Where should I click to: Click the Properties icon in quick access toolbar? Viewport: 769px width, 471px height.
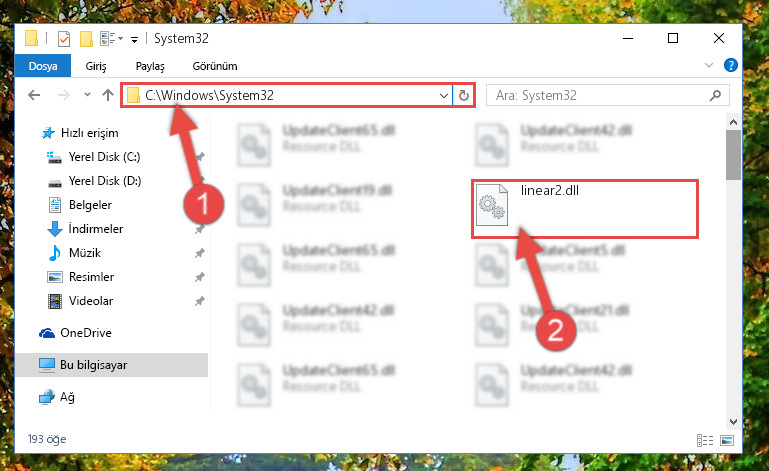click(x=64, y=38)
